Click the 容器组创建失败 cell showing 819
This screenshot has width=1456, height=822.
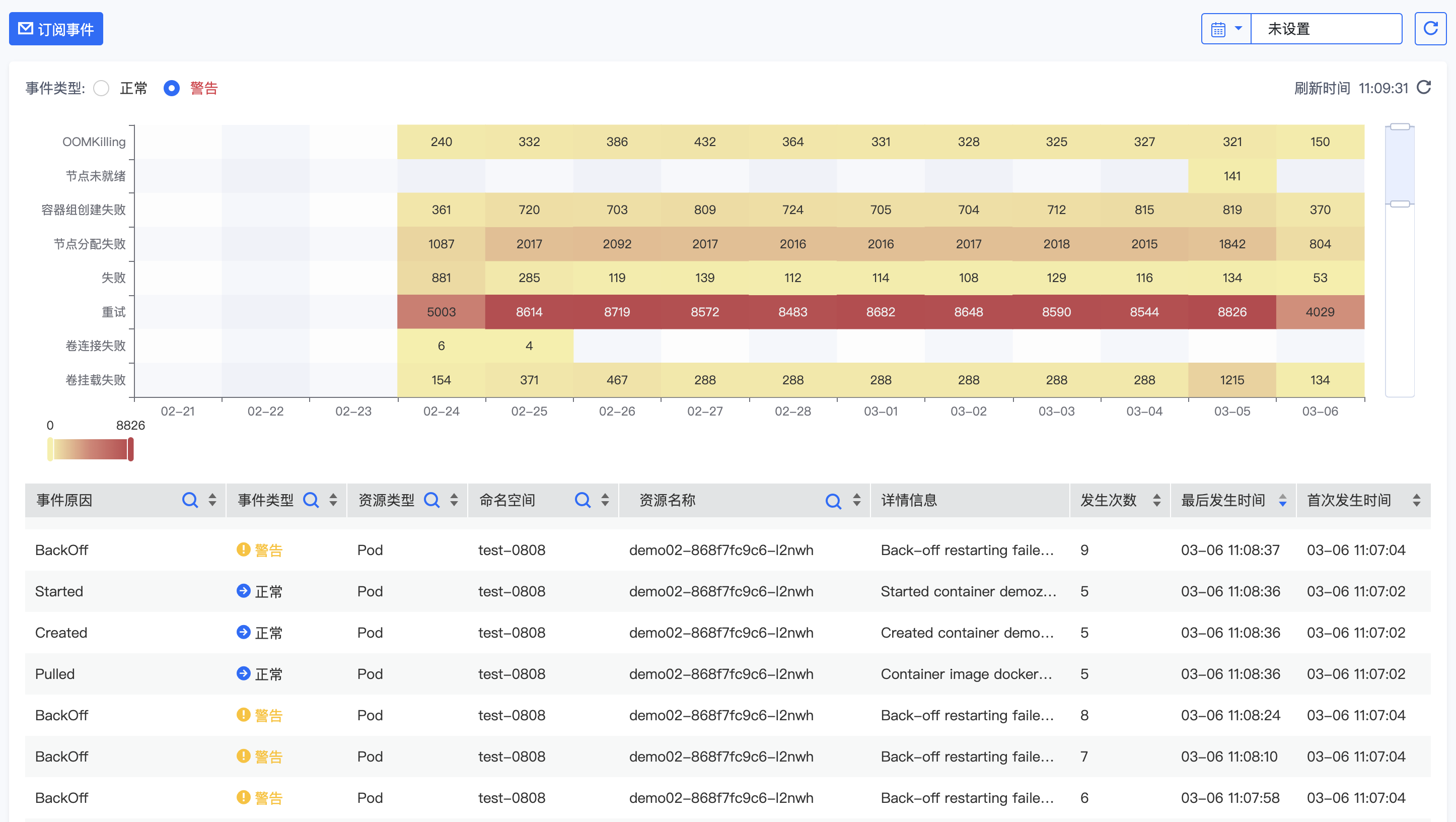1232,210
